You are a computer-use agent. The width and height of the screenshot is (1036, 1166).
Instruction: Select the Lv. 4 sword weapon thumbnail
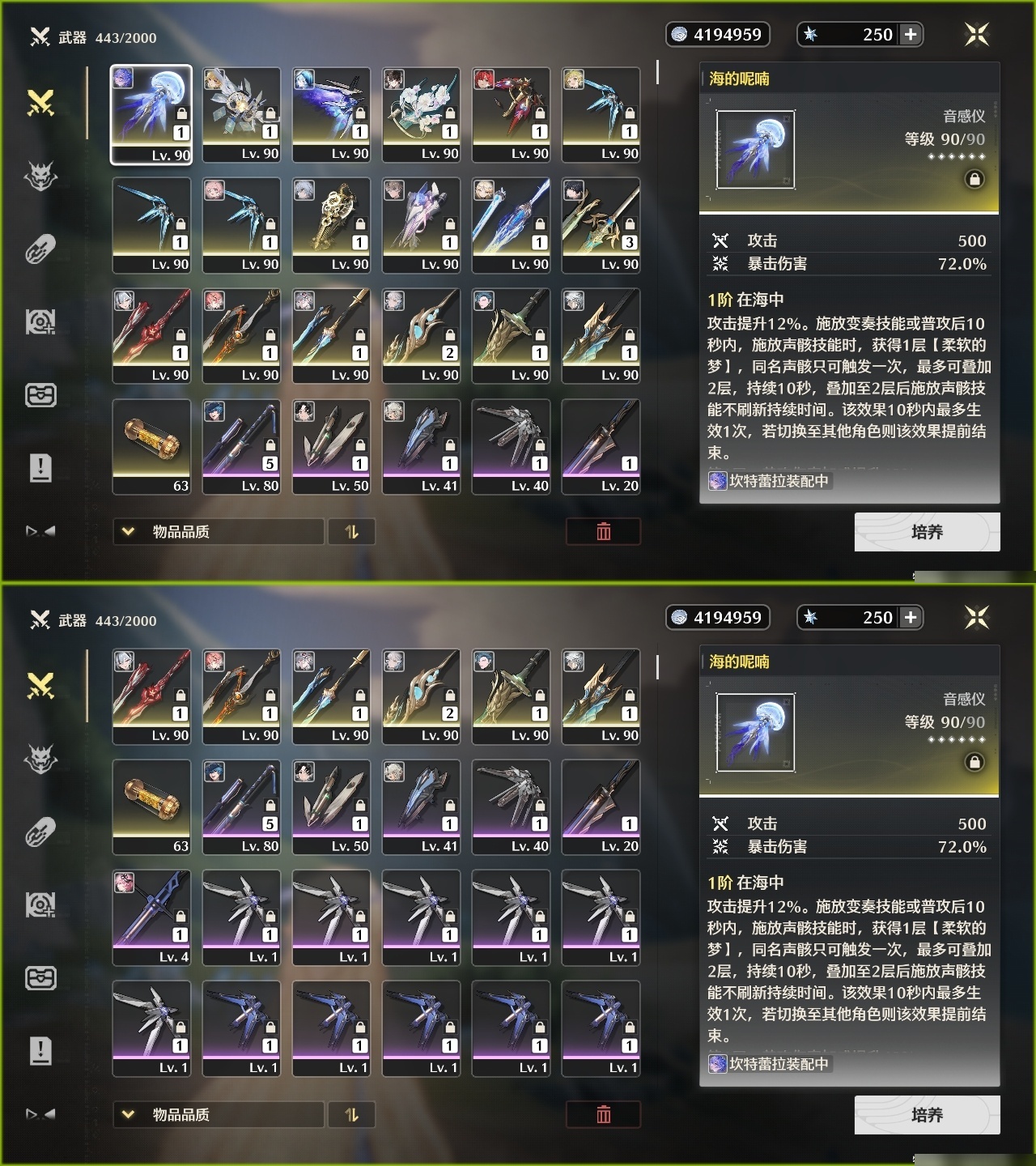(x=151, y=917)
